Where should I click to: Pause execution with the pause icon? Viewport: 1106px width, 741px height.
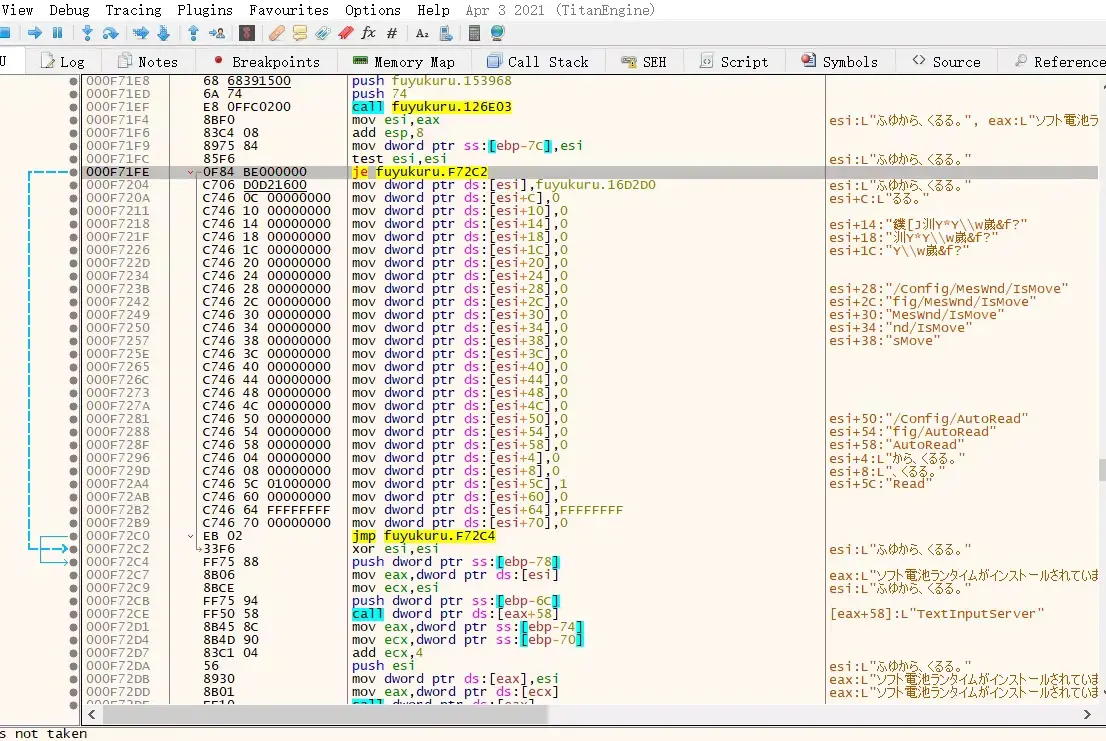[58, 32]
